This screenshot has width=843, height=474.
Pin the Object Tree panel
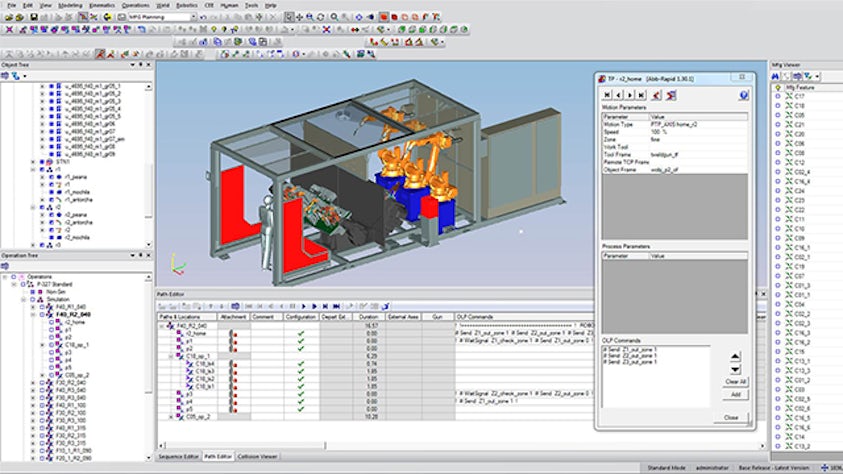tap(141, 64)
